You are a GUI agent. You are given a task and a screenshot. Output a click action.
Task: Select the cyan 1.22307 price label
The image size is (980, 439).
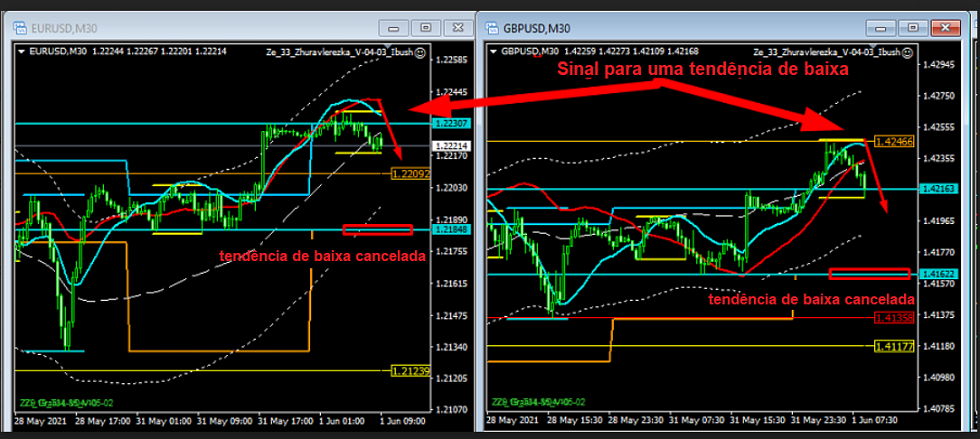tap(448, 123)
